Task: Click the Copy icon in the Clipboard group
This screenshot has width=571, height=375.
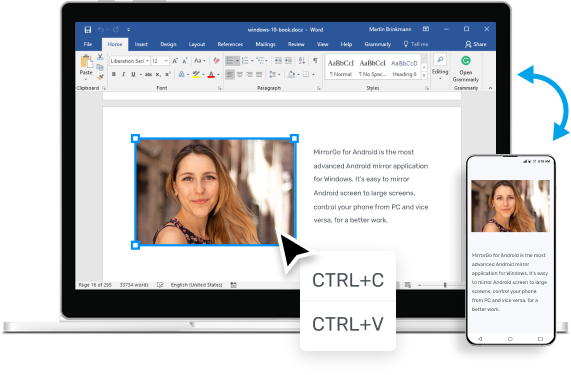Action: coord(100,67)
